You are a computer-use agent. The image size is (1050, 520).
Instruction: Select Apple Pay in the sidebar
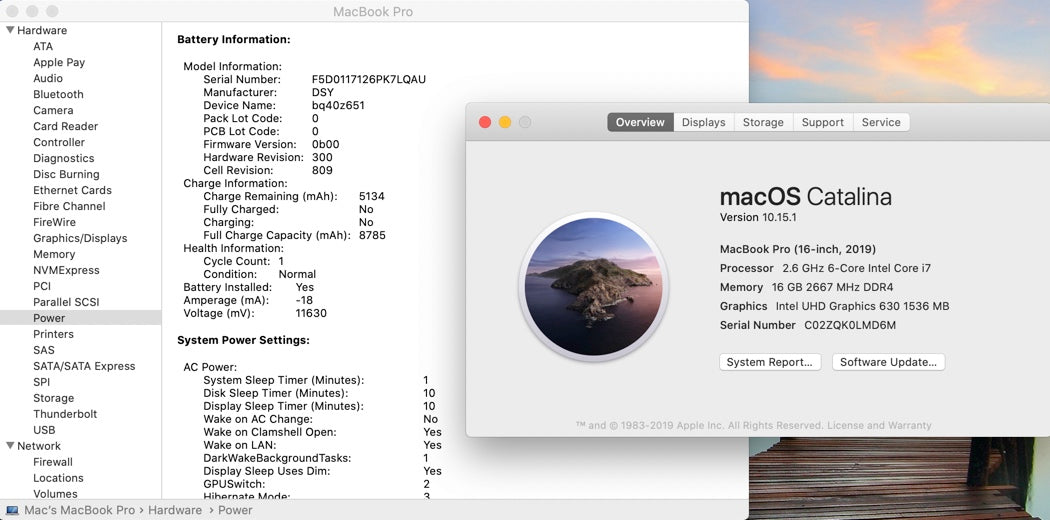pyautogui.click(x=59, y=62)
